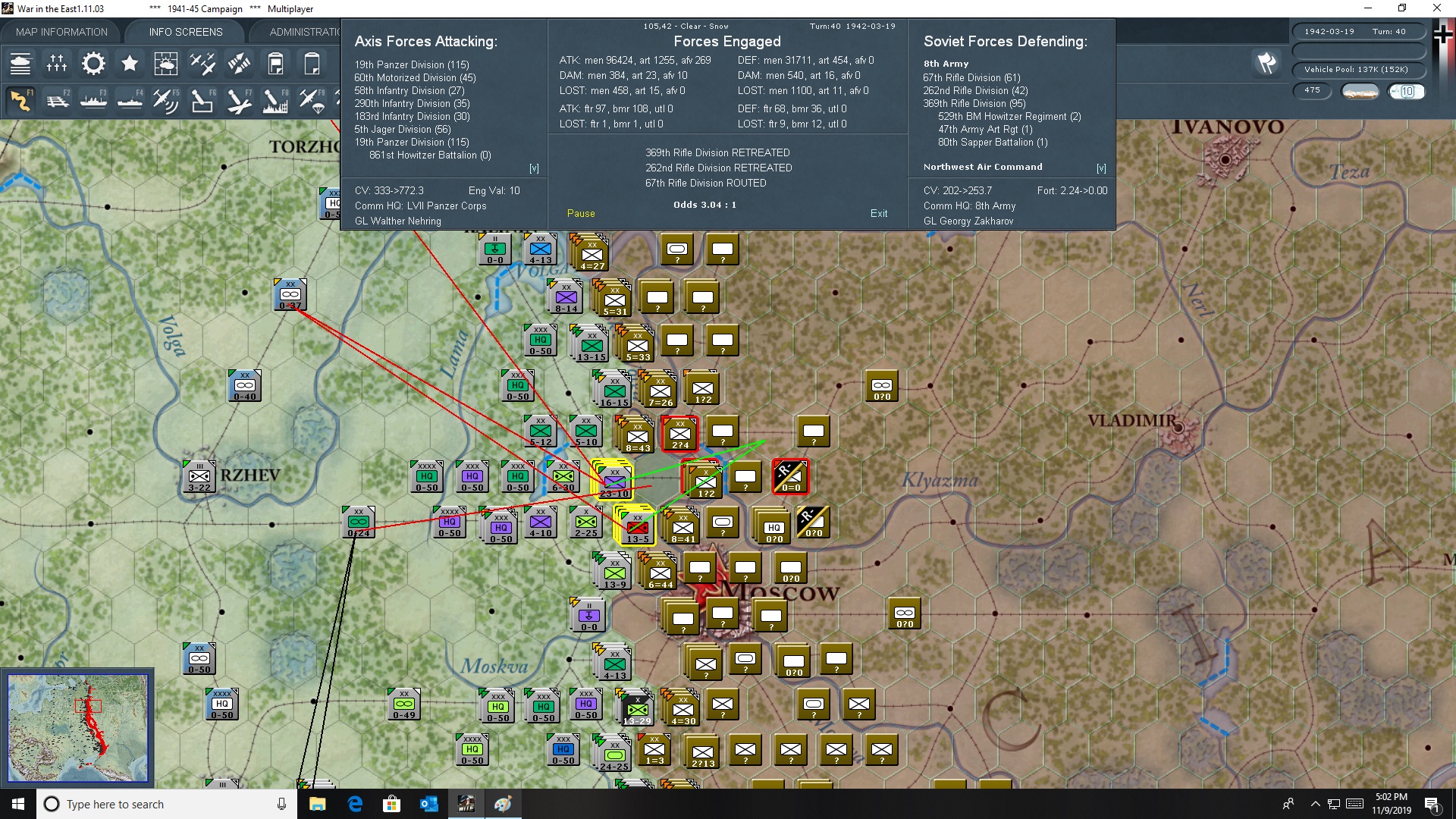
Task: Click 183rd Infantry Division (30) entry
Action: click(412, 116)
